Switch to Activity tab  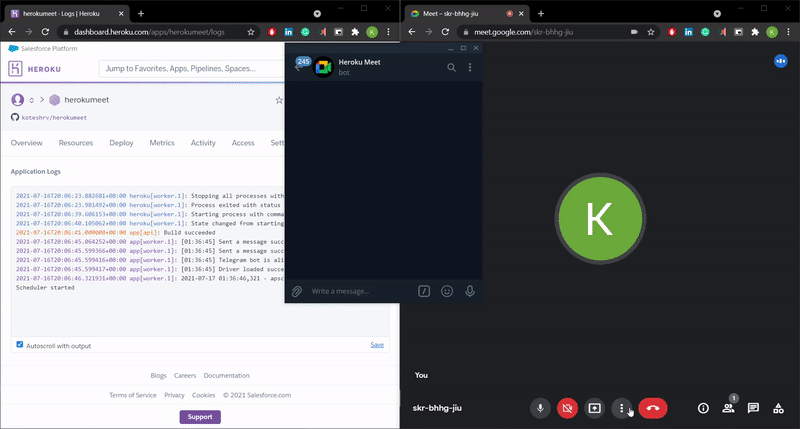point(203,143)
